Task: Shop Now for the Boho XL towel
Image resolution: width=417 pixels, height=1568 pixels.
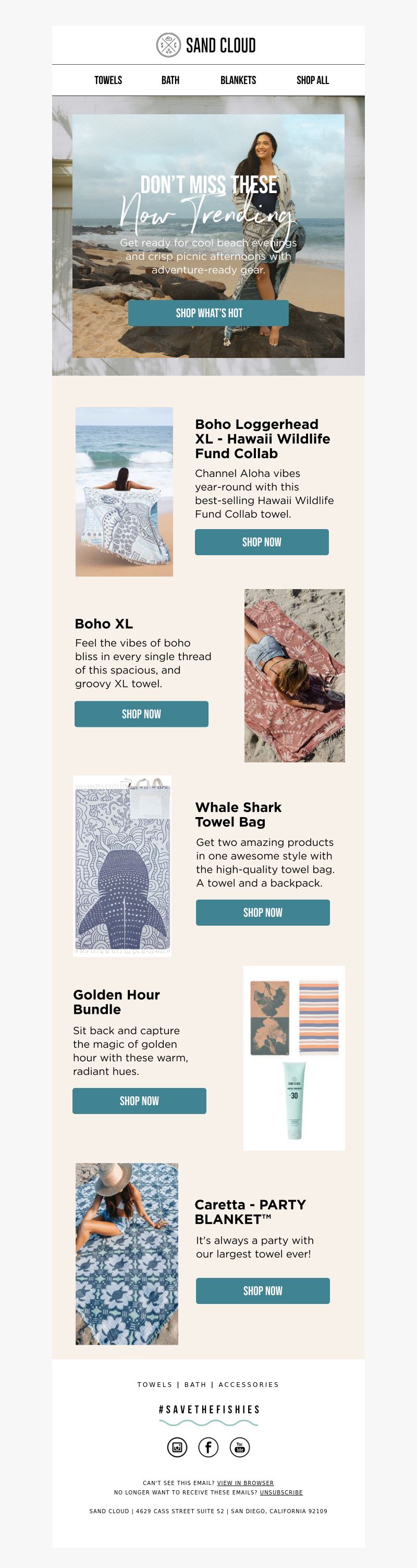Action: tap(142, 714)
